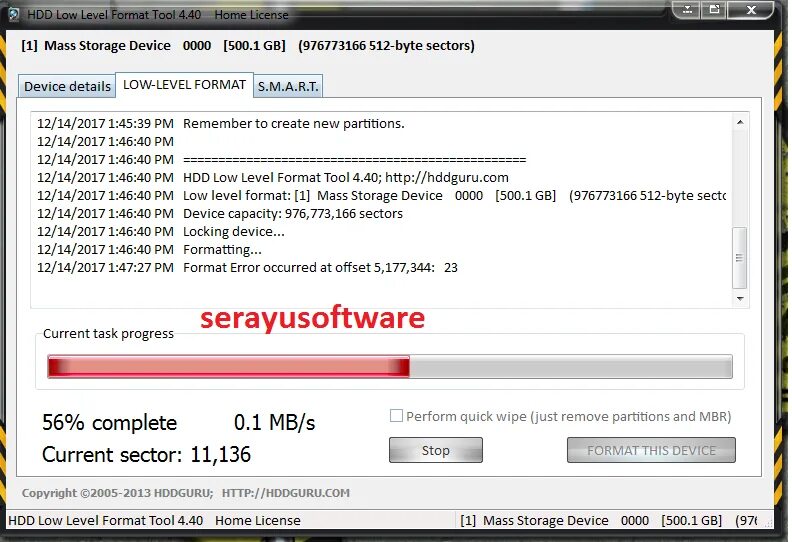Click the 0.1 MB/s speed readout
The image size is (792, 542).
pyautogui.click(x=274, y=423)
